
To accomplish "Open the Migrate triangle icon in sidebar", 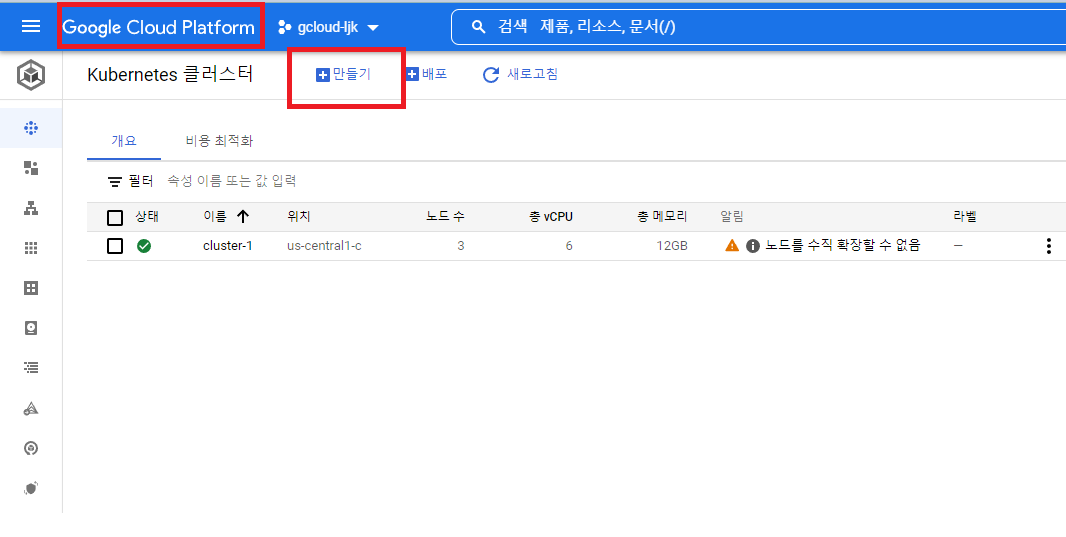I will click(x=31, y=409).
